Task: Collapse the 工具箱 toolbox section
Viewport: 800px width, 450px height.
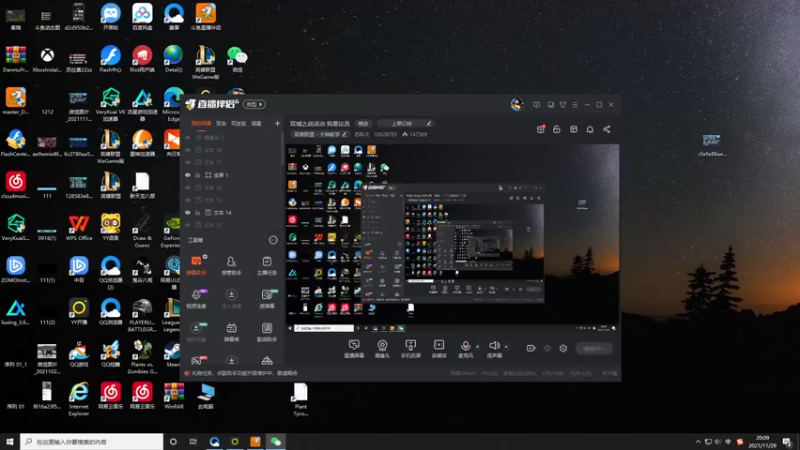Action: tap(273, 240)
